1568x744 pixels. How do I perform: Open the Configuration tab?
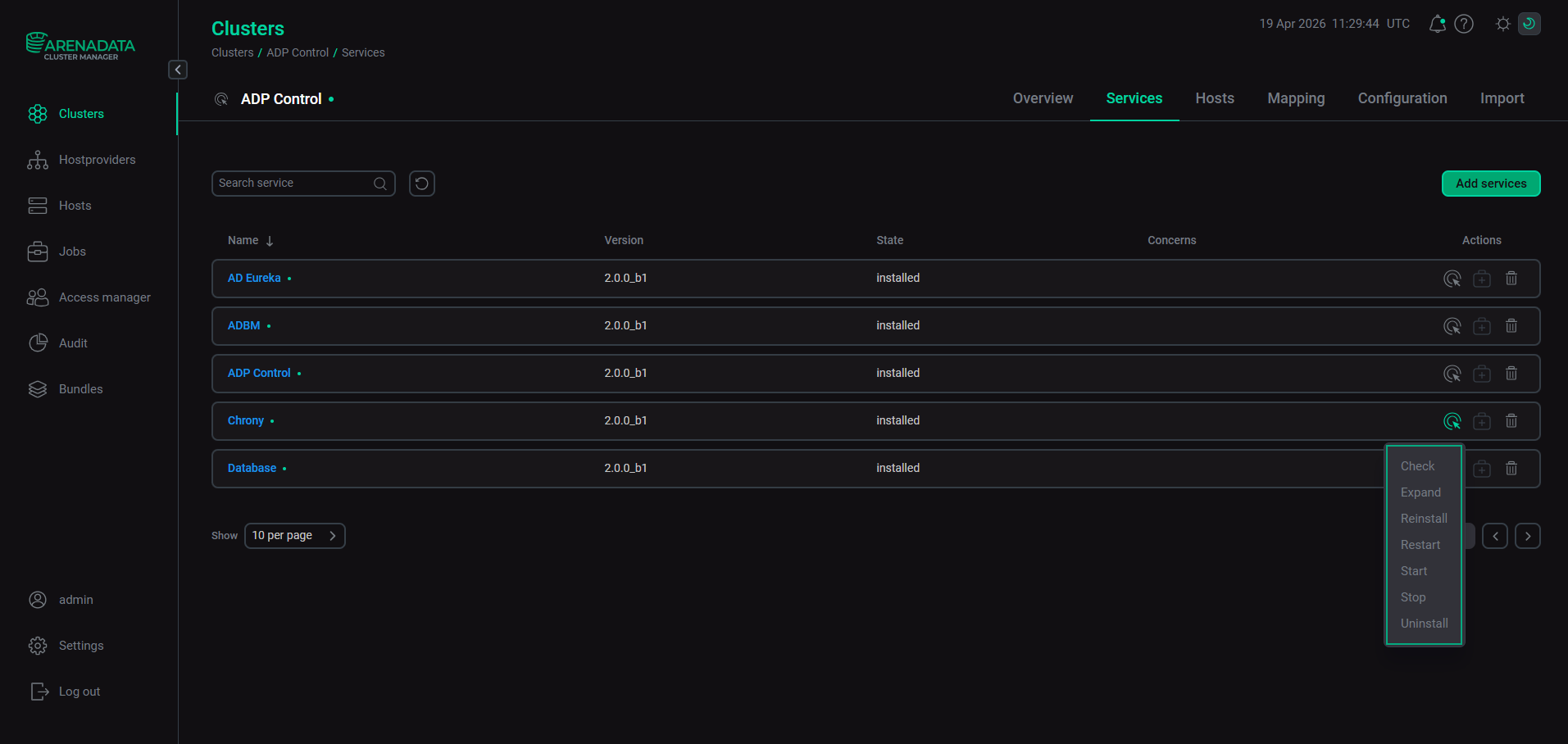1402,98
